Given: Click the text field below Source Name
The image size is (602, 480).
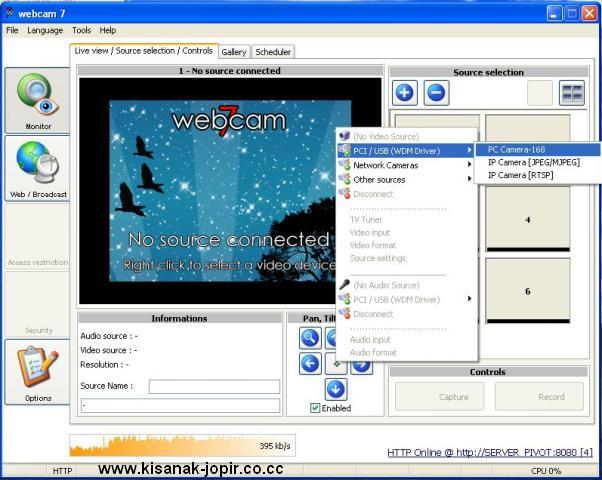Looking at the screenshot, I should point(180,406).
